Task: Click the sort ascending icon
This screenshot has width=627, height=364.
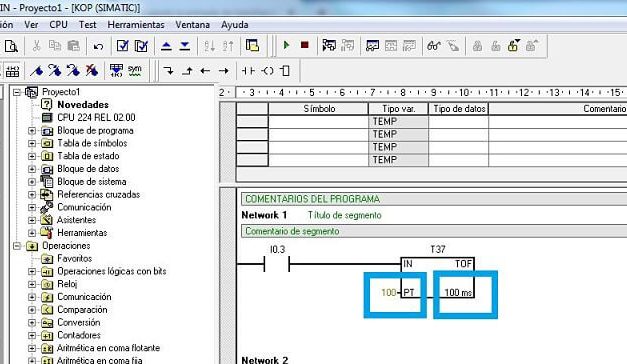Action: tap(210, 46)
